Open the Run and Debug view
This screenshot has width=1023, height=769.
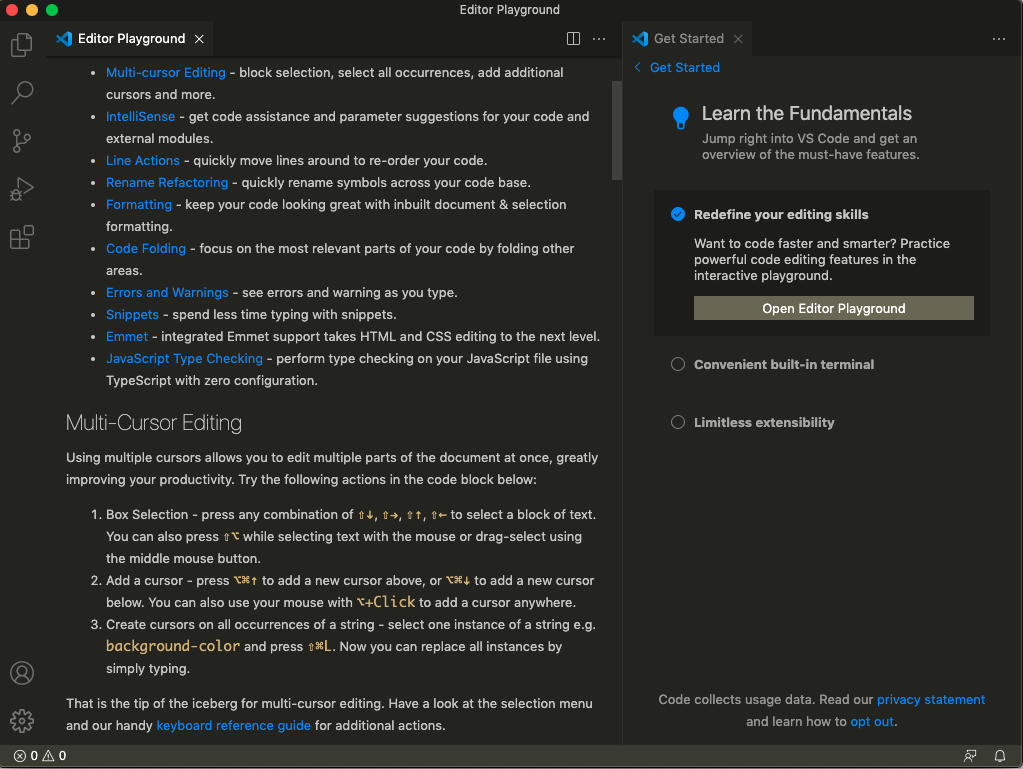coord(22,189)
